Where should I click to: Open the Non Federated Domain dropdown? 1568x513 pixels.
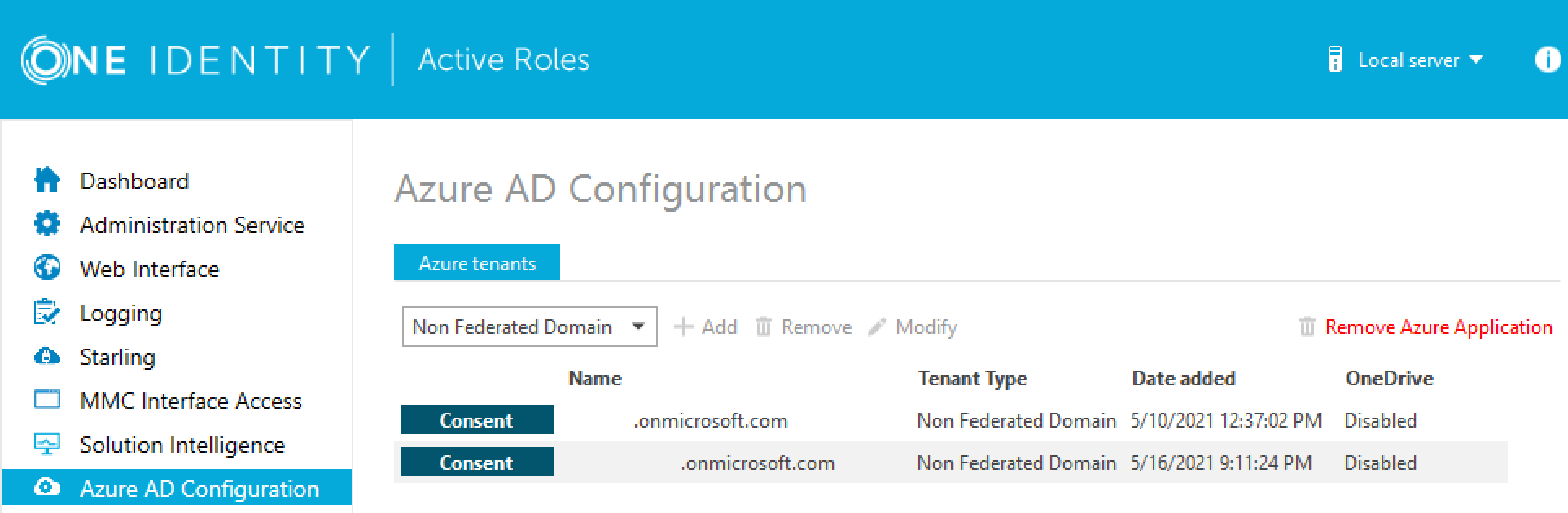tap(530, 327)
